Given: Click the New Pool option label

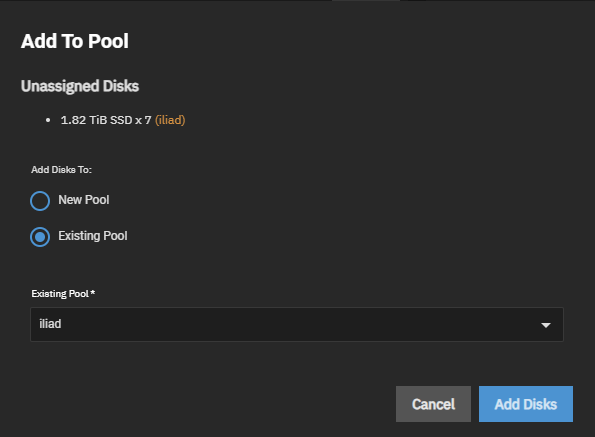Looking at the screenshot, I should click(83, 200).
